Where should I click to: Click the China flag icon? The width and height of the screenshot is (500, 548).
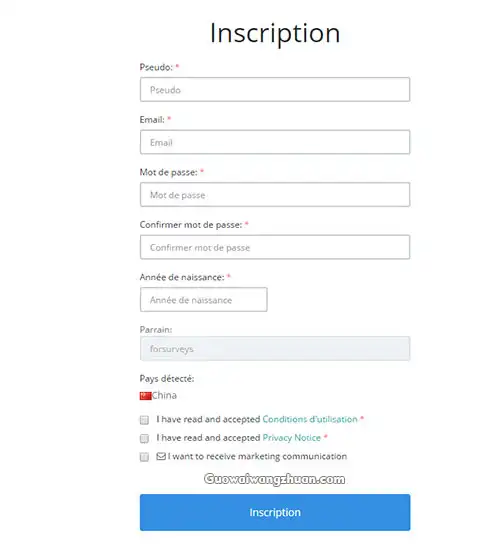[x=145, y=396]
